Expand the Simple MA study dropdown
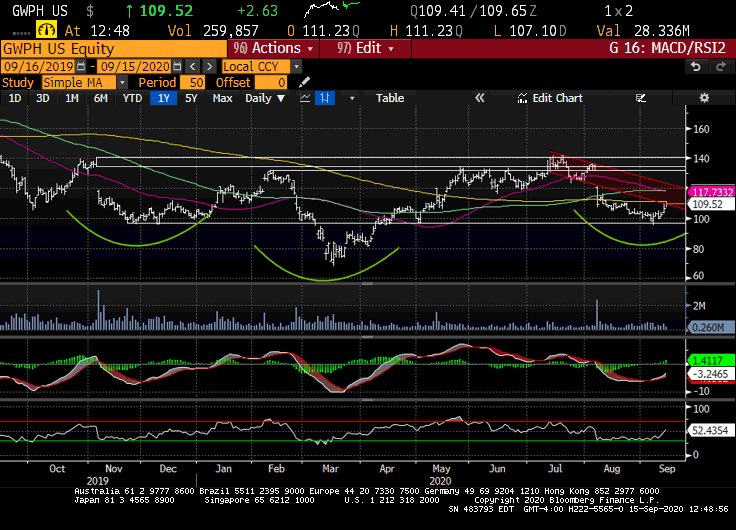736x530 pixels. pos(122,83)
